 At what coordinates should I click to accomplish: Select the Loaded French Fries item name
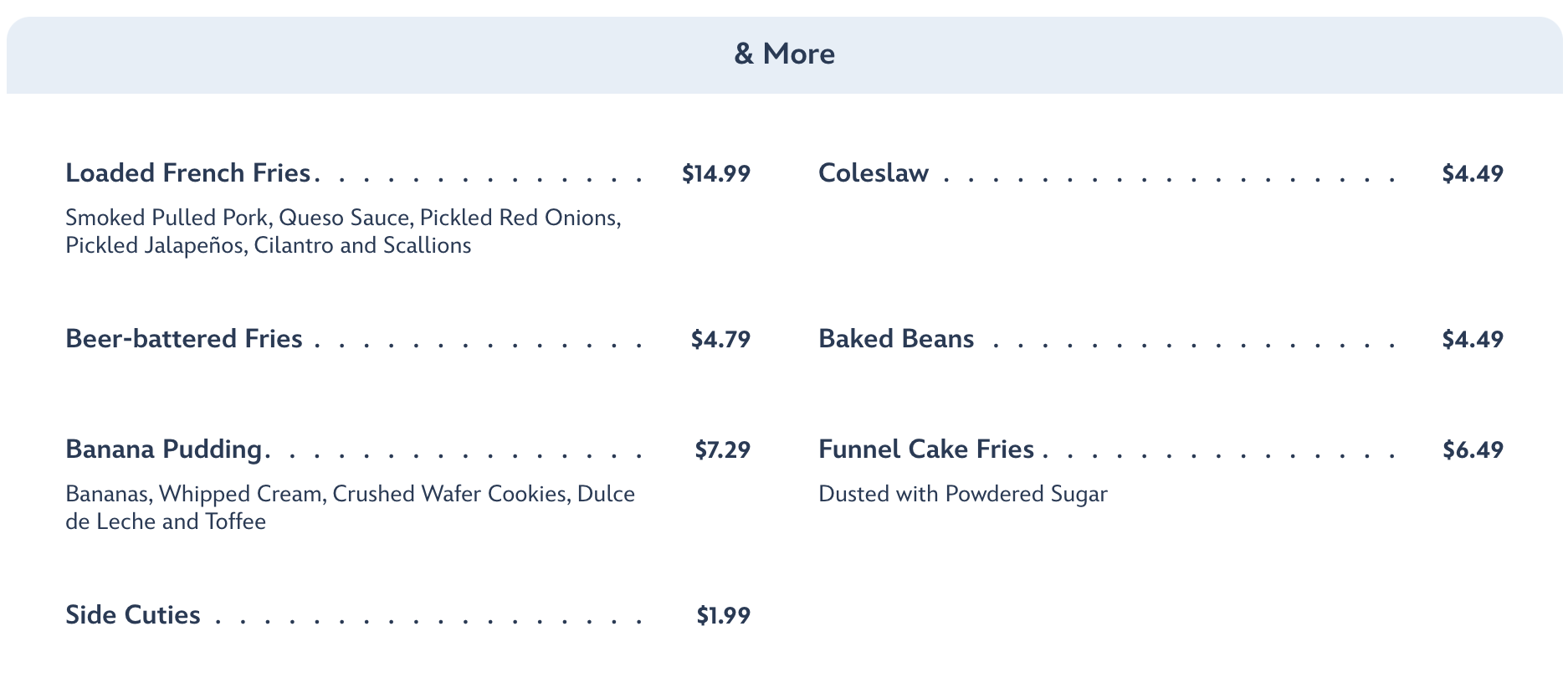pyautogui.click(x=188, y=173)
